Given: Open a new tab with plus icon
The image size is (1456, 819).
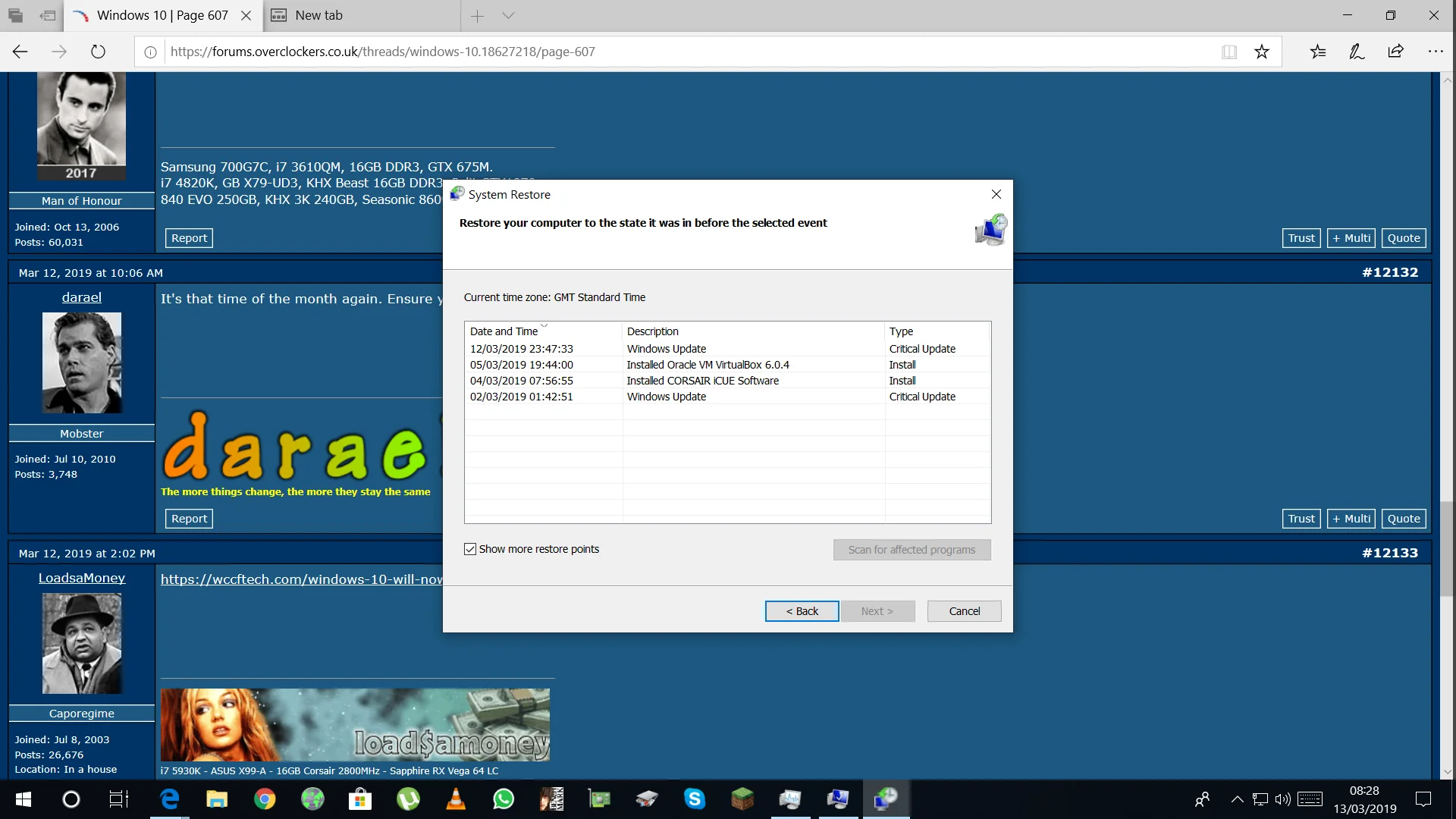Looking at the screenshot, I should (477, 15).
